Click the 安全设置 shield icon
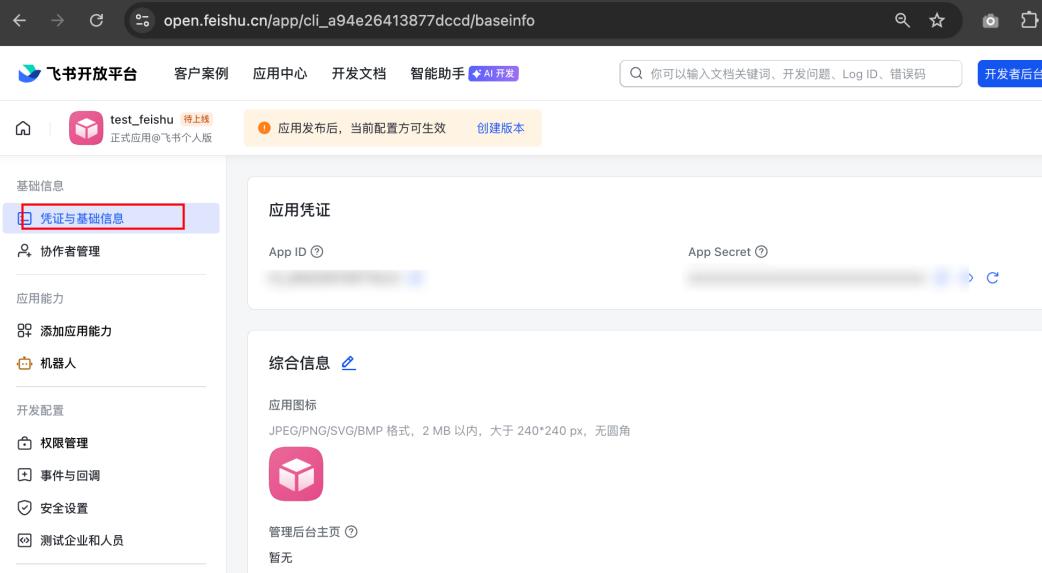The image size is (1042, 573). (25, 508)
